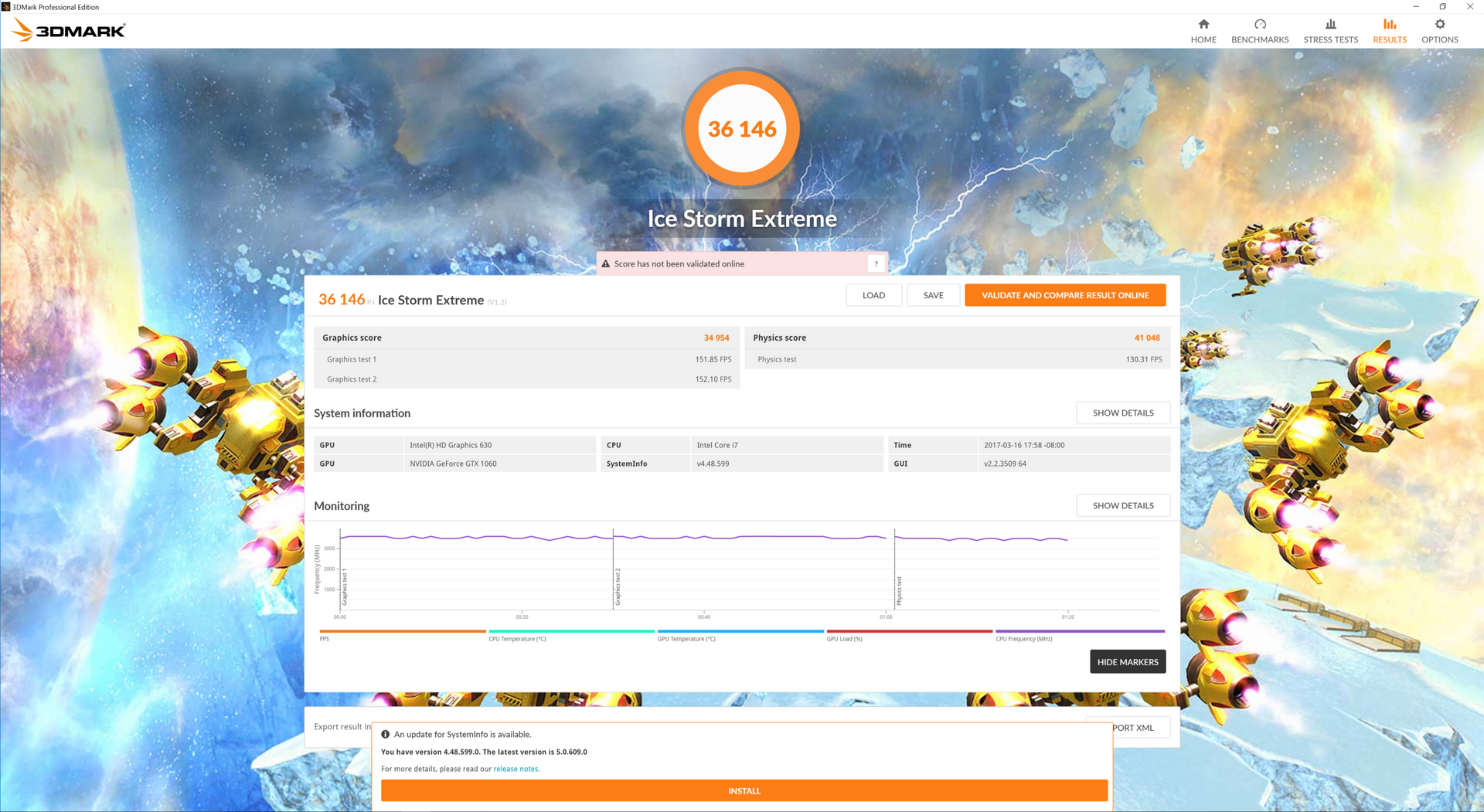This screenshot has width=1484, height=812.
Task: Switch to BENCHMARKS tab label
Action: coord(1260,39)
